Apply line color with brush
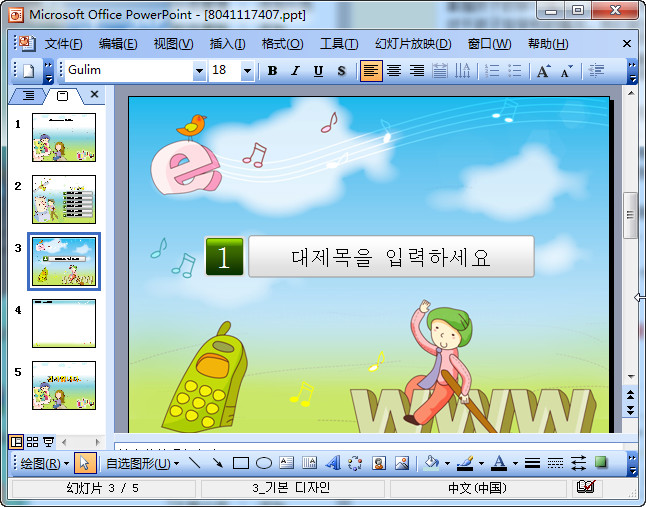Screen dimensions: 646x507 (466, 463)
